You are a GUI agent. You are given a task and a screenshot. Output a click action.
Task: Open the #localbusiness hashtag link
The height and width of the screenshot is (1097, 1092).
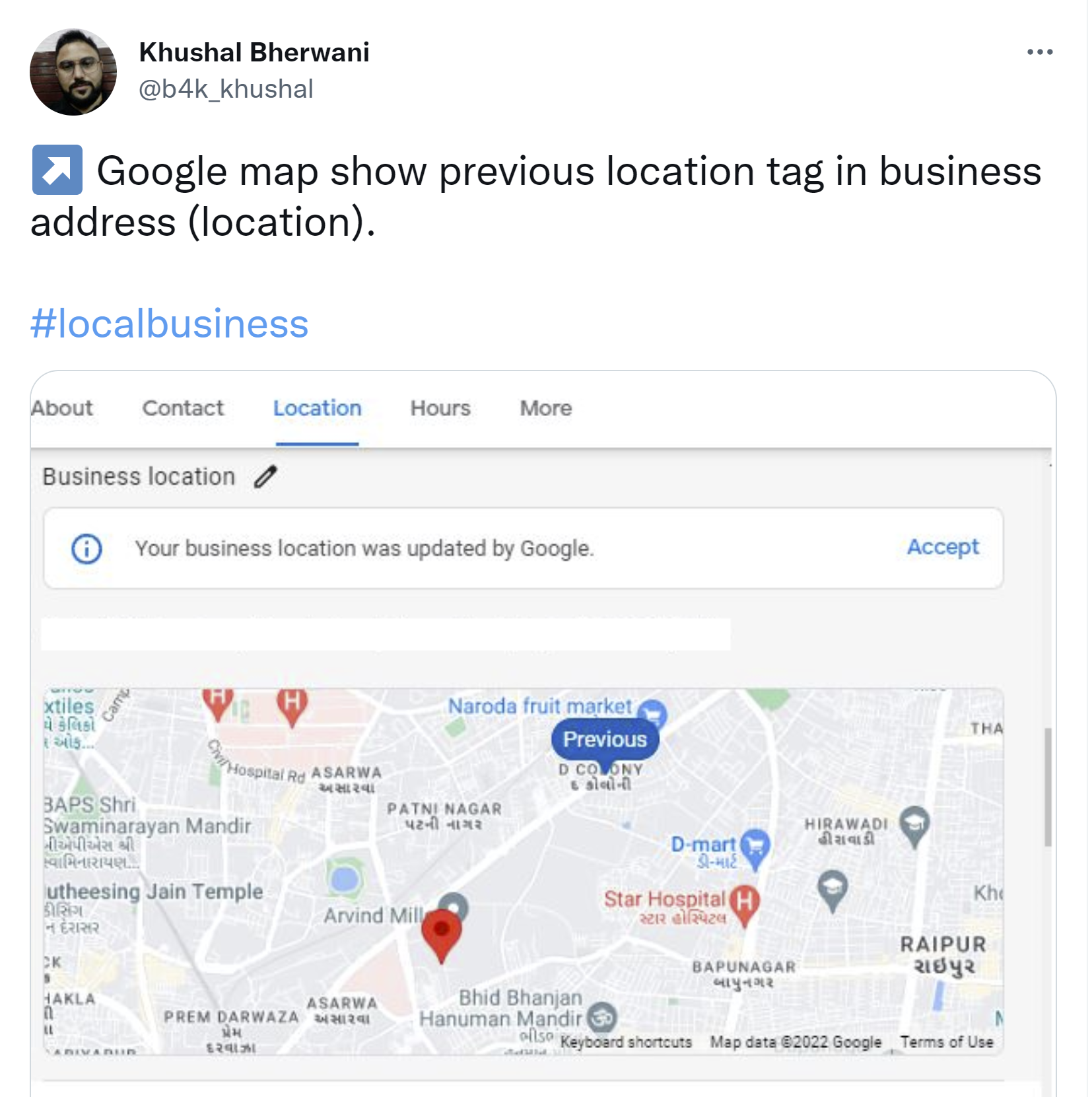170,324
